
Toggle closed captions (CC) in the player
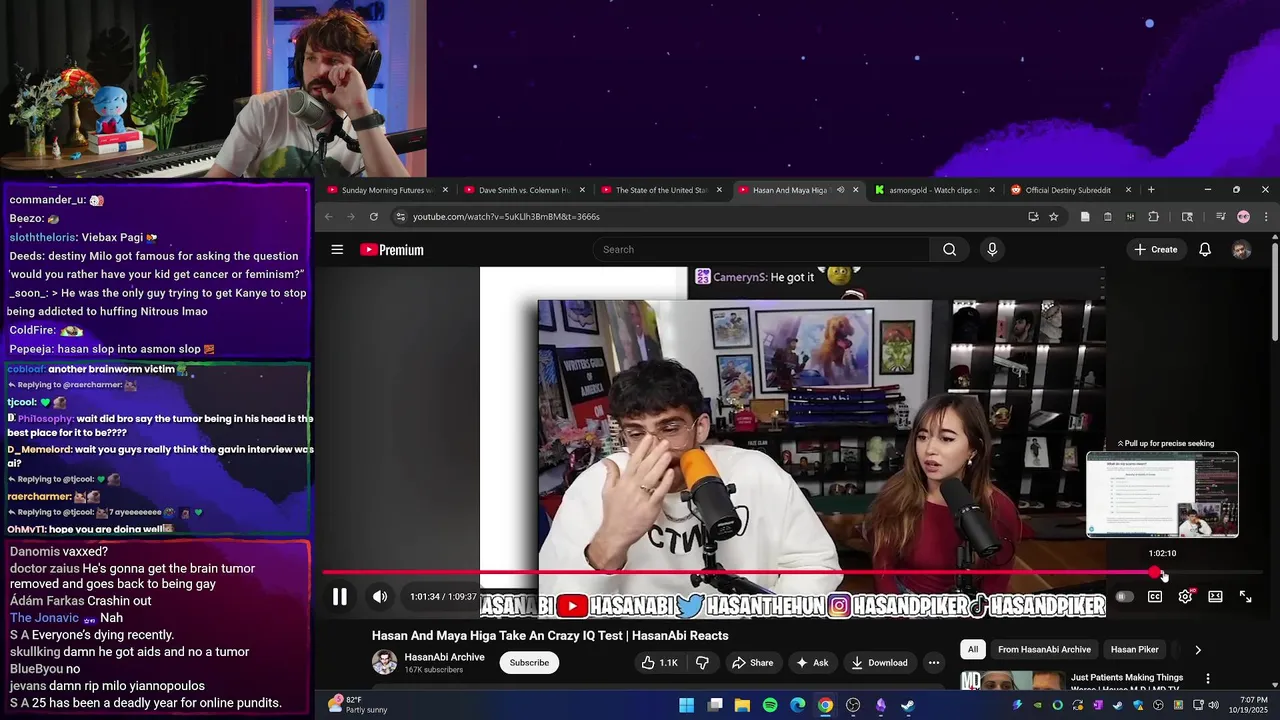(1155, 597)
